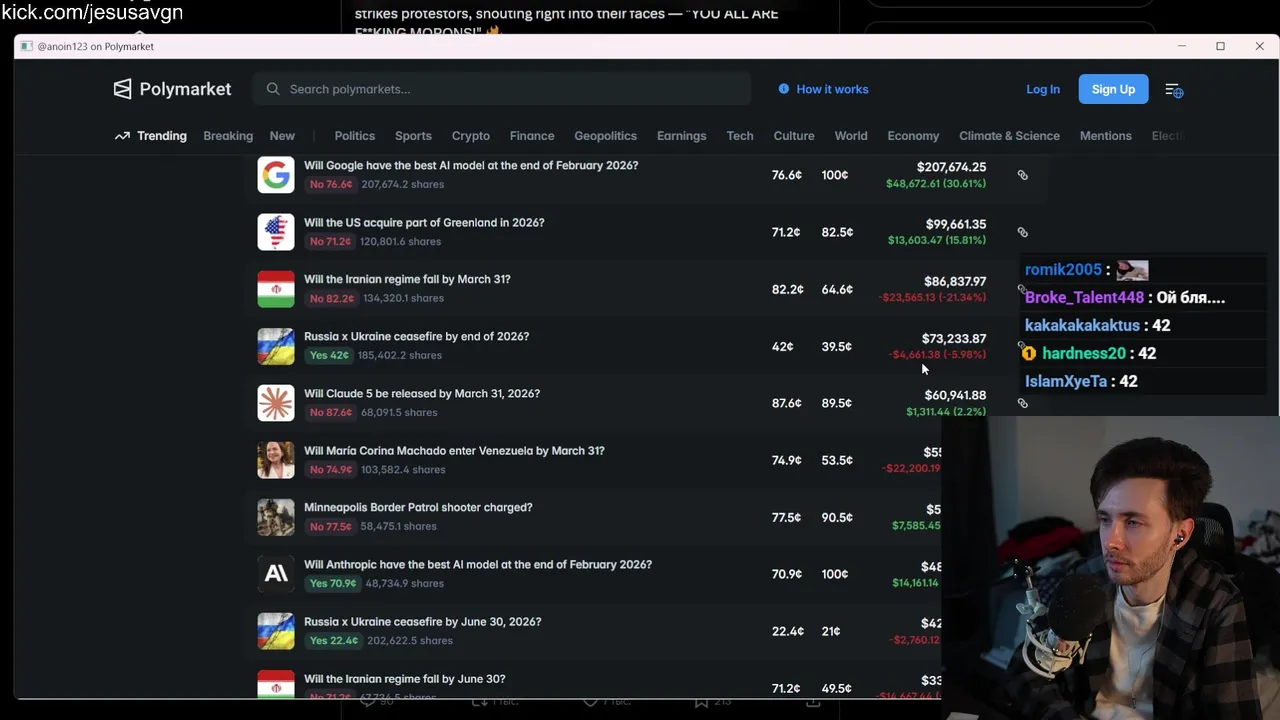
Task: Copy link icon for the Claude 5 row
Action: [1022, 403]
